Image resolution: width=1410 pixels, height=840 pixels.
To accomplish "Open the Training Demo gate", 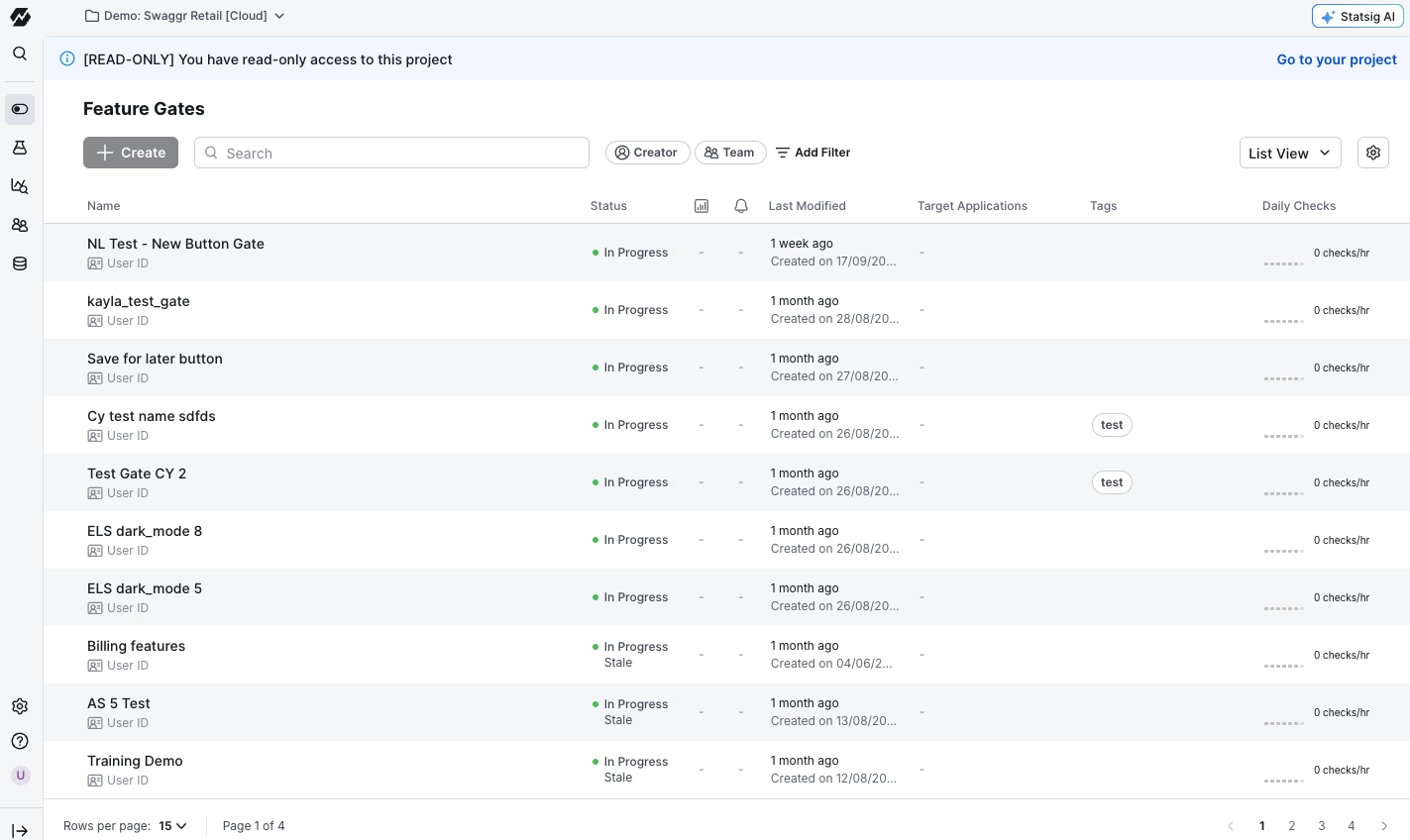I will click(x=135, y=761).
